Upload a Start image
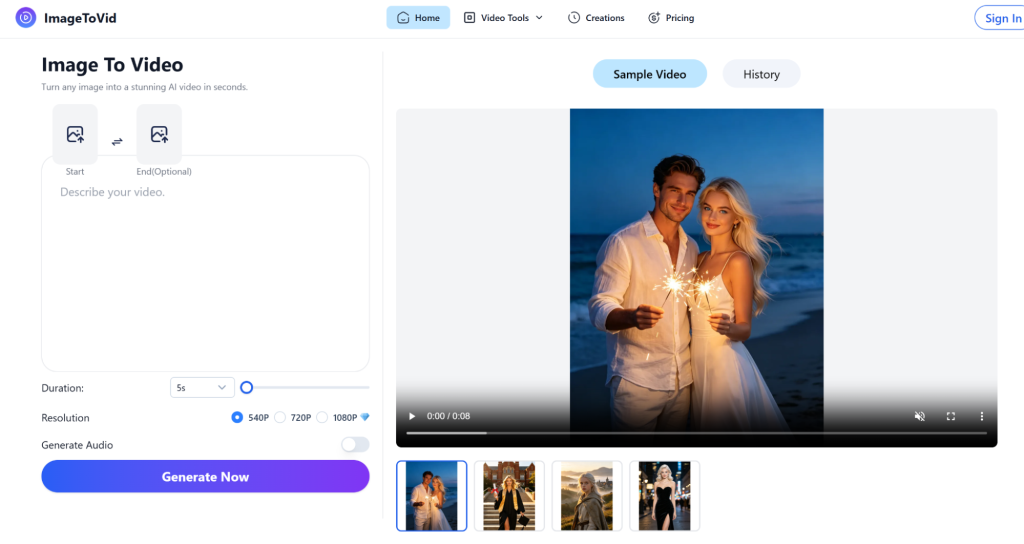This screenshot has width=1024, height=544. 75,135
